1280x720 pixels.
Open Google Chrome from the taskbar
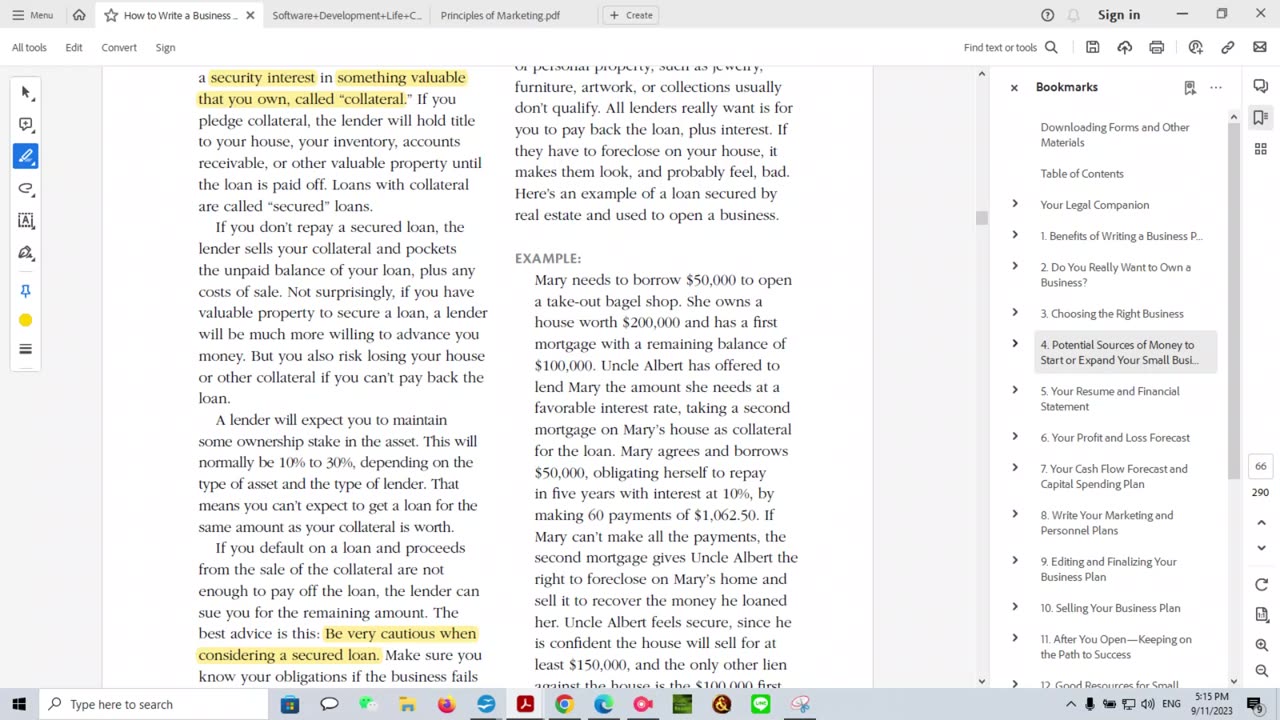(x=564, y=704)
